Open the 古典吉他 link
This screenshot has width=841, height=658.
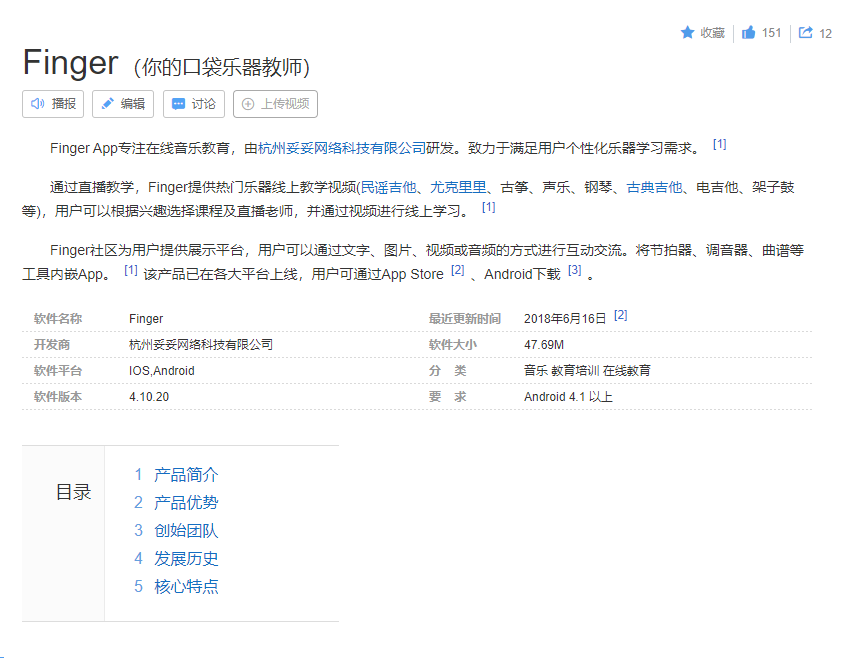tap(654, 187)
